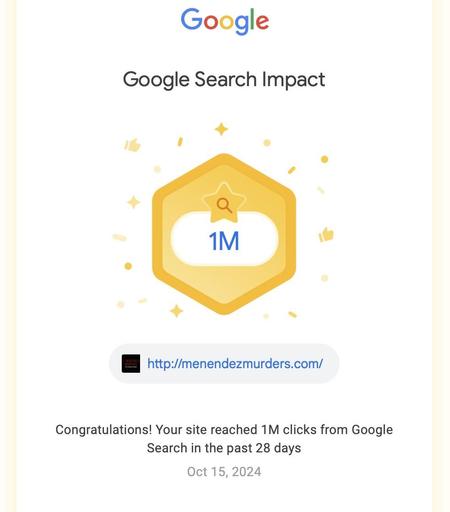Viewport: 450px width, 512px height.
Task: Click the magnifying glass star icon
Action: tap(224, 203)
